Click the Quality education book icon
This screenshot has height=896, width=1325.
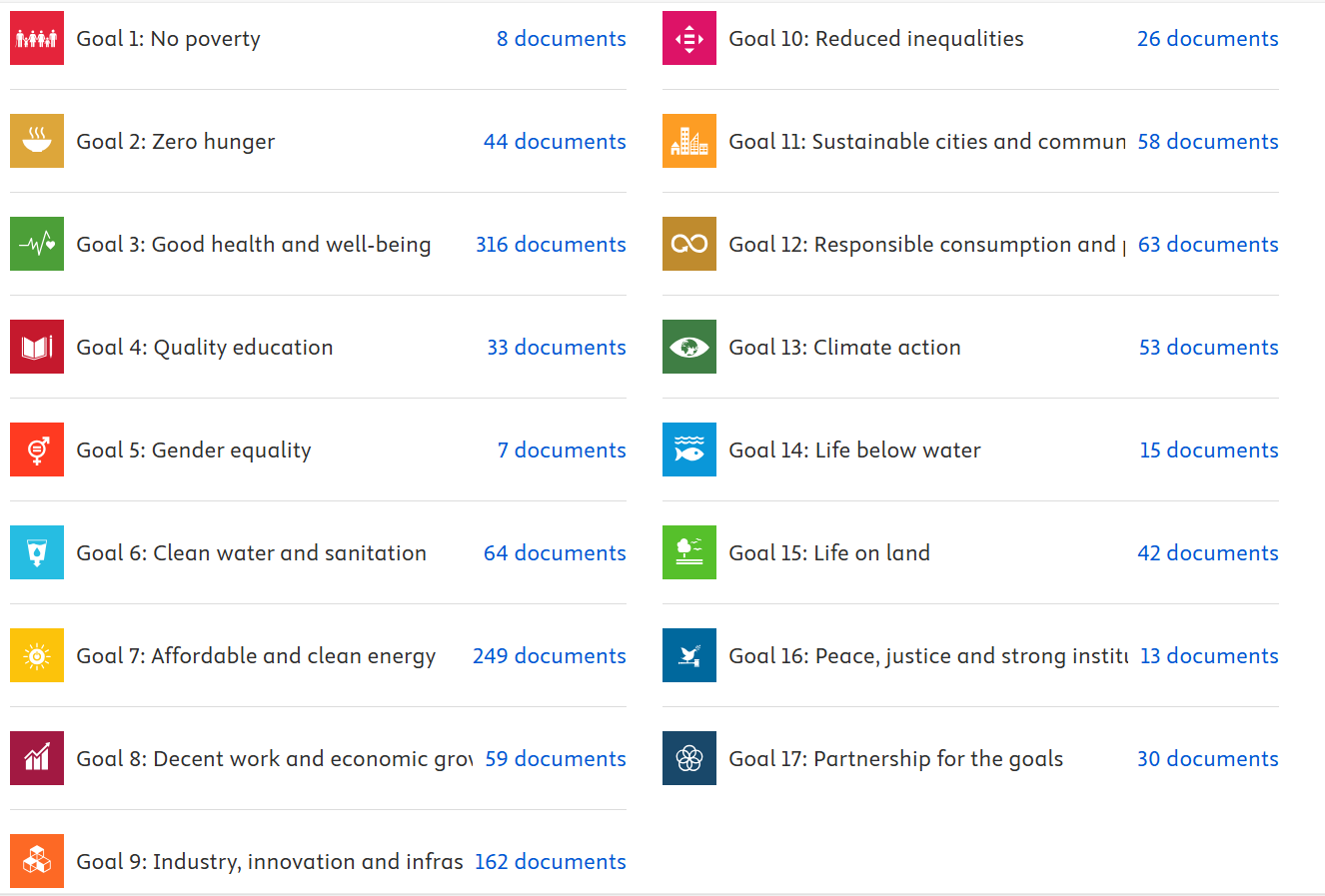[x=37, y=347]
